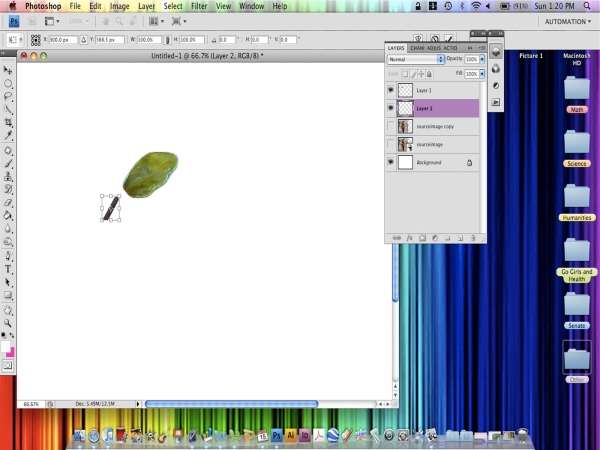Switch to the Channels tab
This screenshot has width=600, height=450.
pyautogui.click(x=417, y=48)
